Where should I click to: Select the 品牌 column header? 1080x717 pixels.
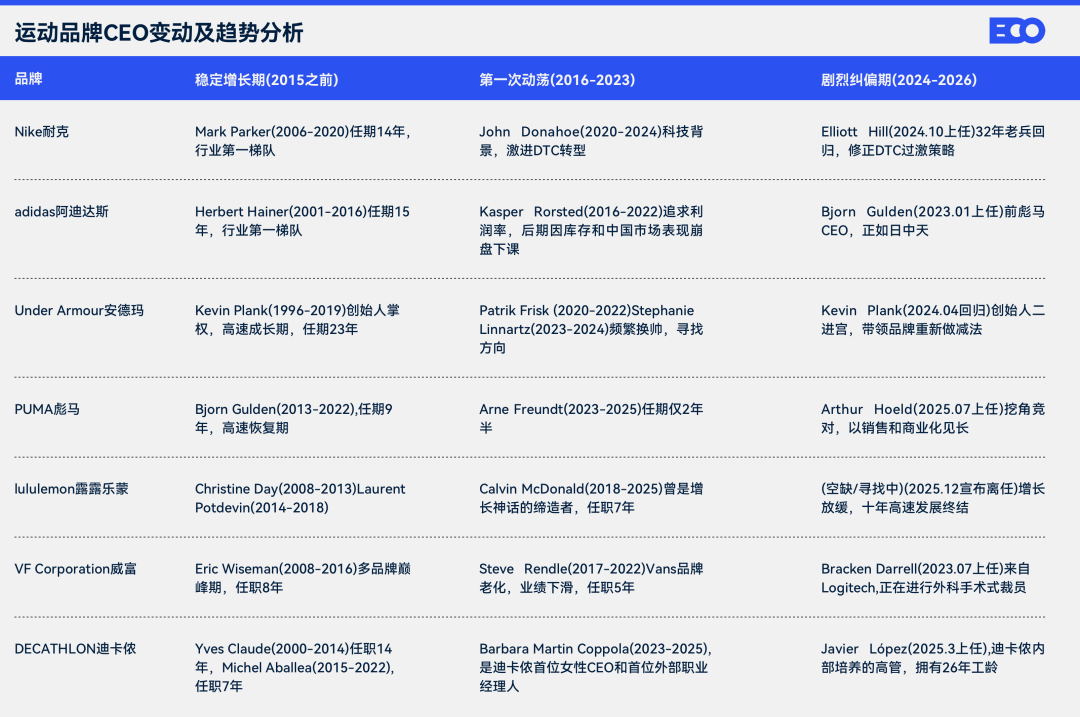pyautogui.click(x=29, y=79)
